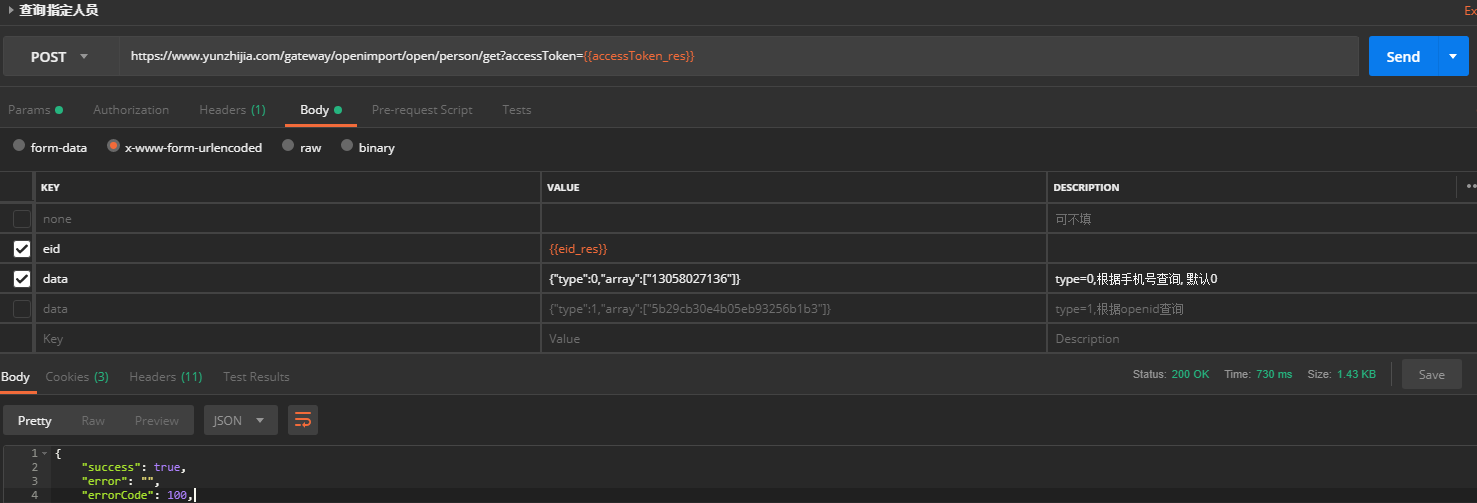Screen dimensions: 1477x503
Task: Collapse JSON line 1 fold arrow
Action: coord(44,454)
